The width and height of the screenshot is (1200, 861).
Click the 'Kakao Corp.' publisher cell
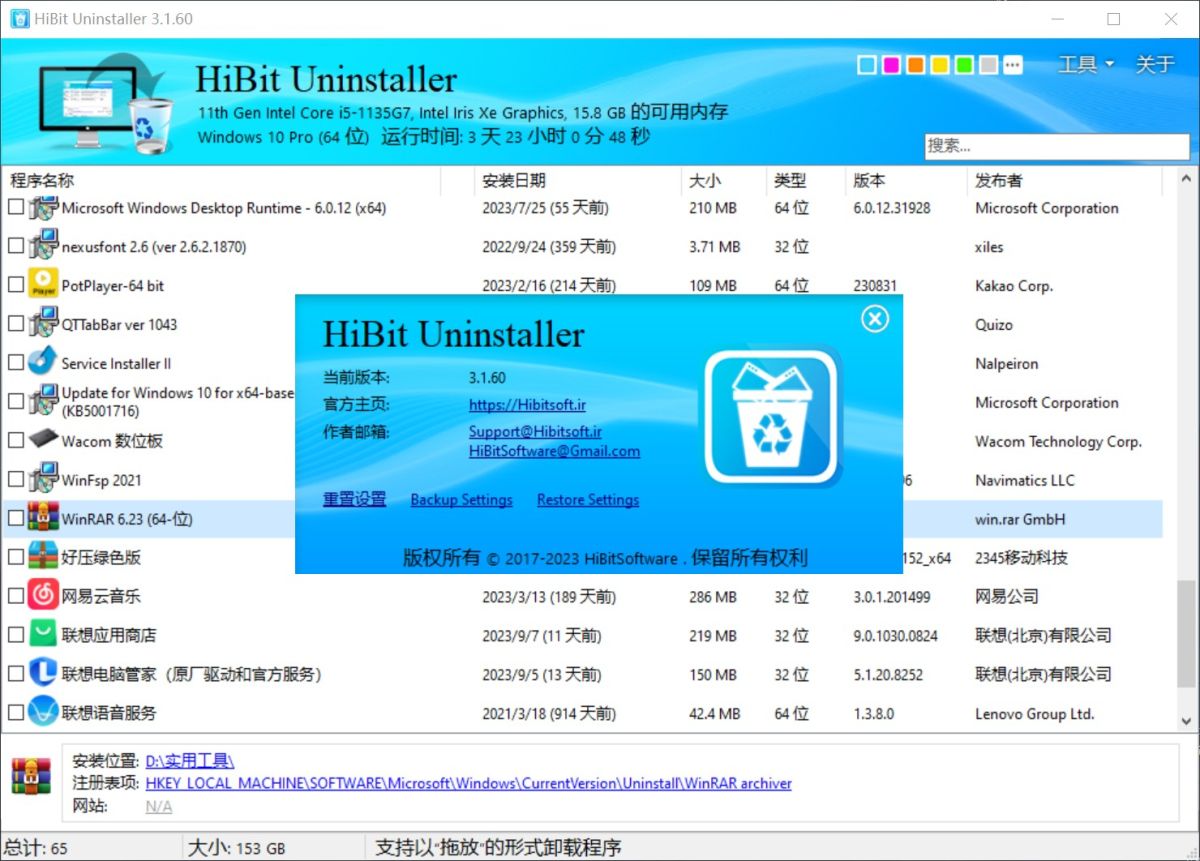point(1014,286)
